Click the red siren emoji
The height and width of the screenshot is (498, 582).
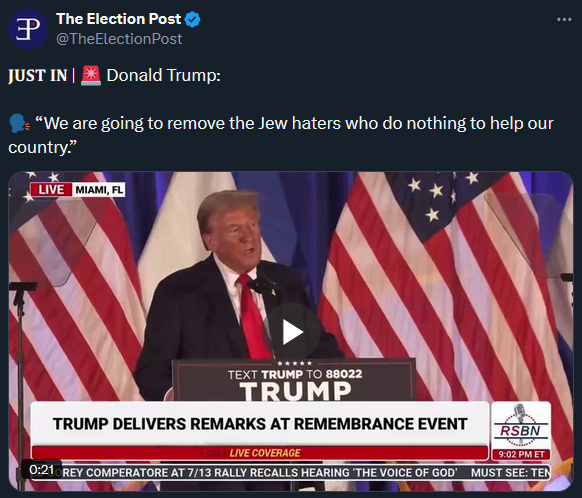click(x=91, y=75)
